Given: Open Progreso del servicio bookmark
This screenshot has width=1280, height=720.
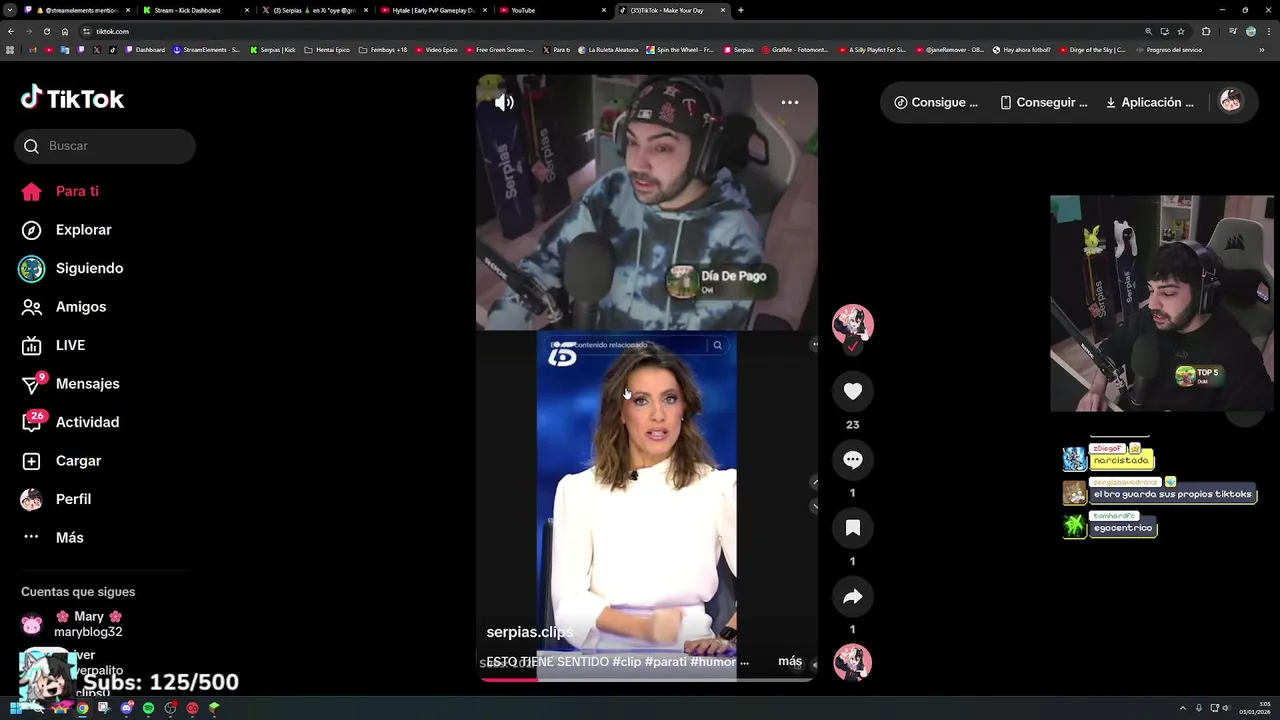Looking at the screenshot, I should 1168,50.
